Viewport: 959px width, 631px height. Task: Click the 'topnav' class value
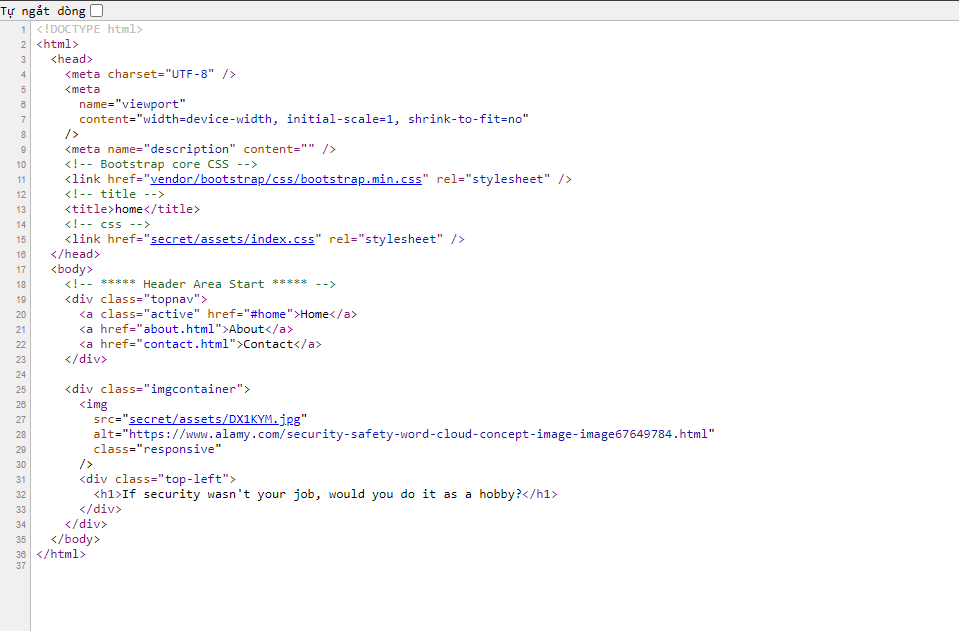(x=175, y=299)
